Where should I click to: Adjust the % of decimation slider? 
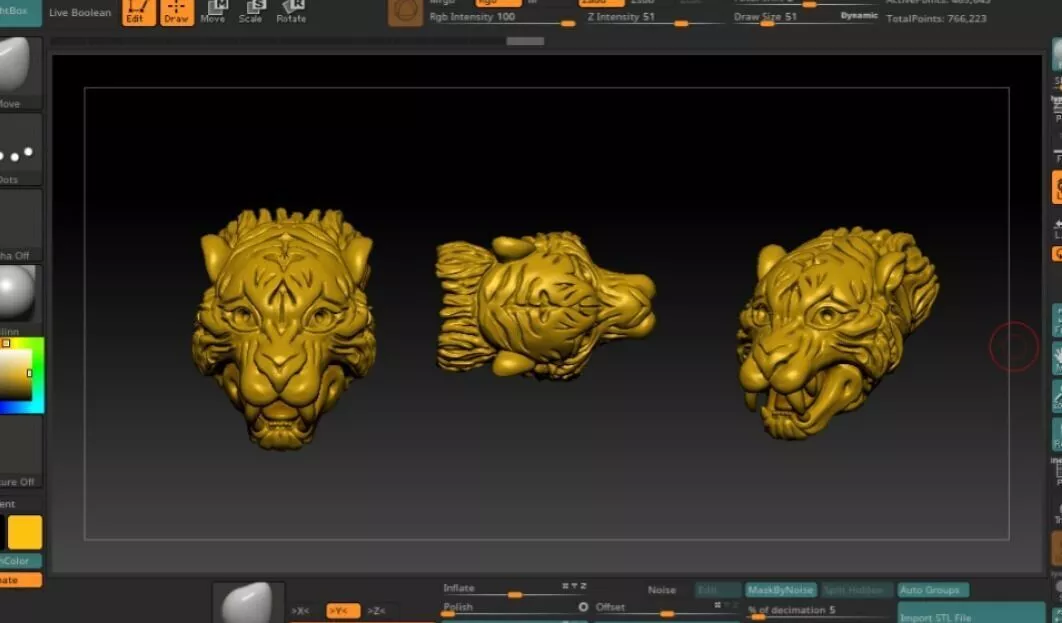(818, 611)
